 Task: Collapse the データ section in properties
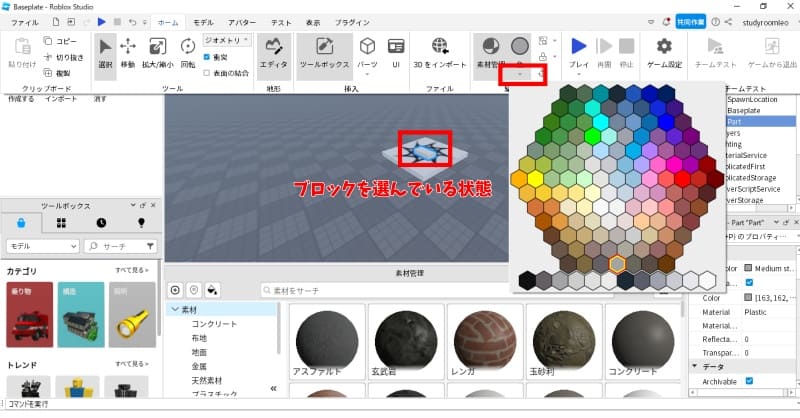click(x=694, y=366)
